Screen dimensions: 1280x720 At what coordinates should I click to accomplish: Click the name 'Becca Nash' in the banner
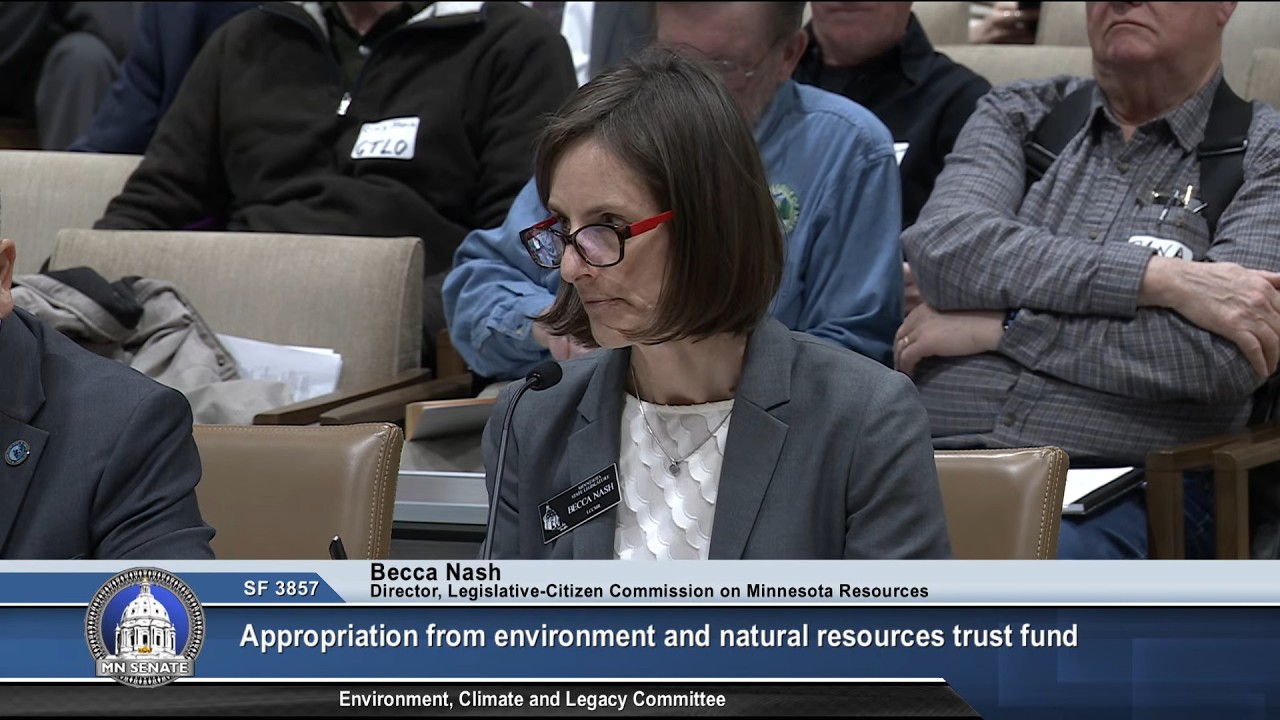tap(435, 572)
